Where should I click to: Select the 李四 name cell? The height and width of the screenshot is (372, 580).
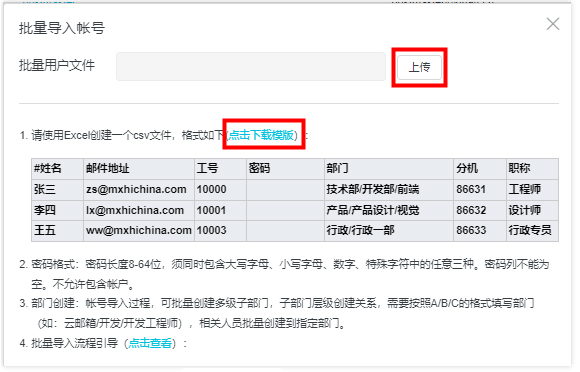tap(57, 210)
